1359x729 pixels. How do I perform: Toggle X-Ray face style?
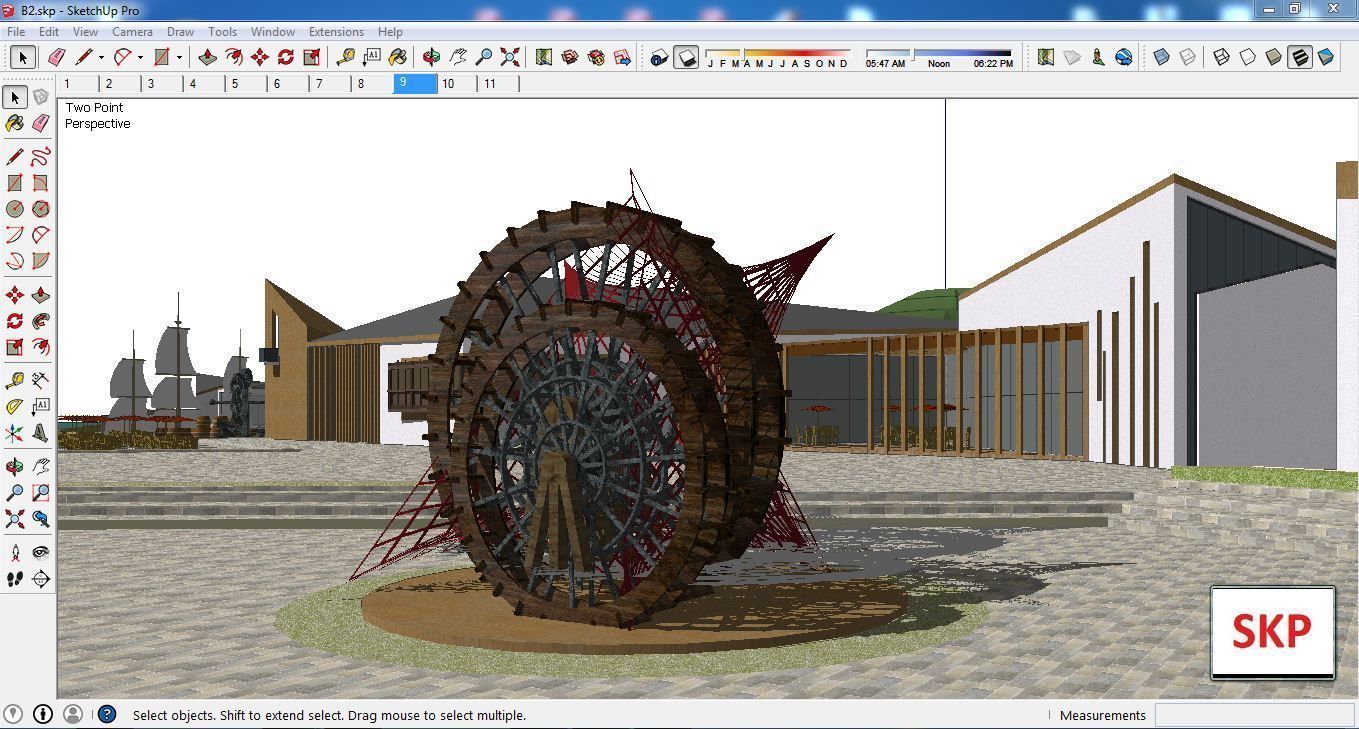coord(1161,57)
